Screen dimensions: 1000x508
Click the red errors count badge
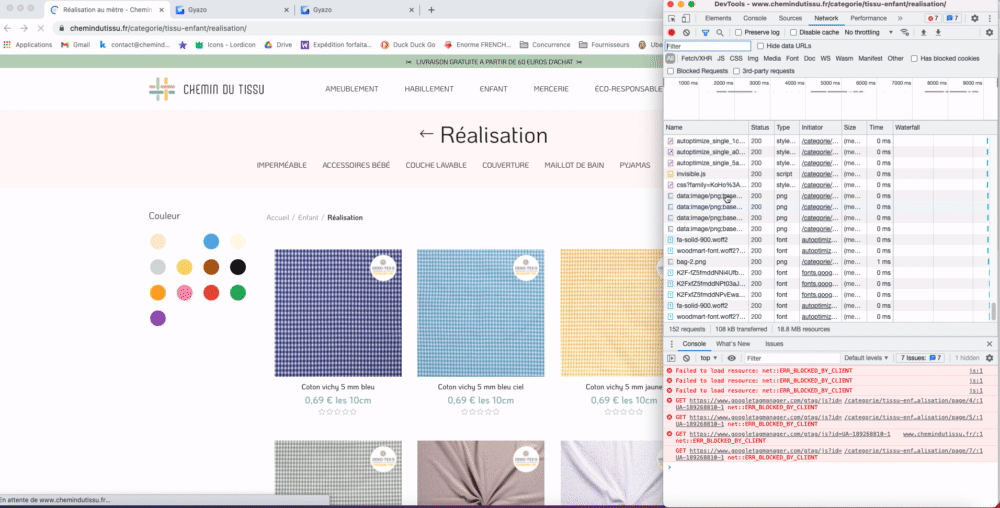pos(932,18)
